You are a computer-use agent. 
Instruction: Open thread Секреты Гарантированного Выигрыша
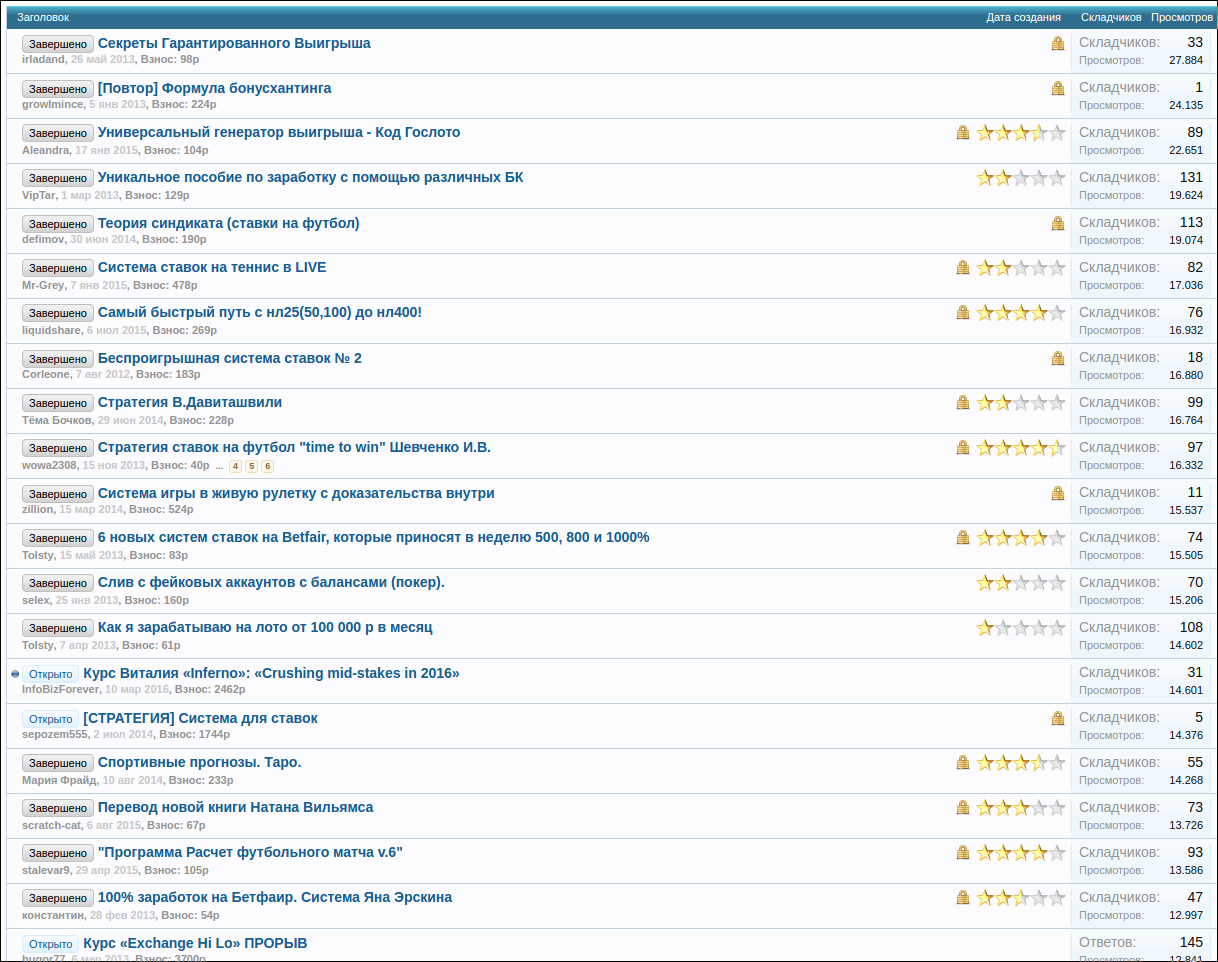pos(234,43)
